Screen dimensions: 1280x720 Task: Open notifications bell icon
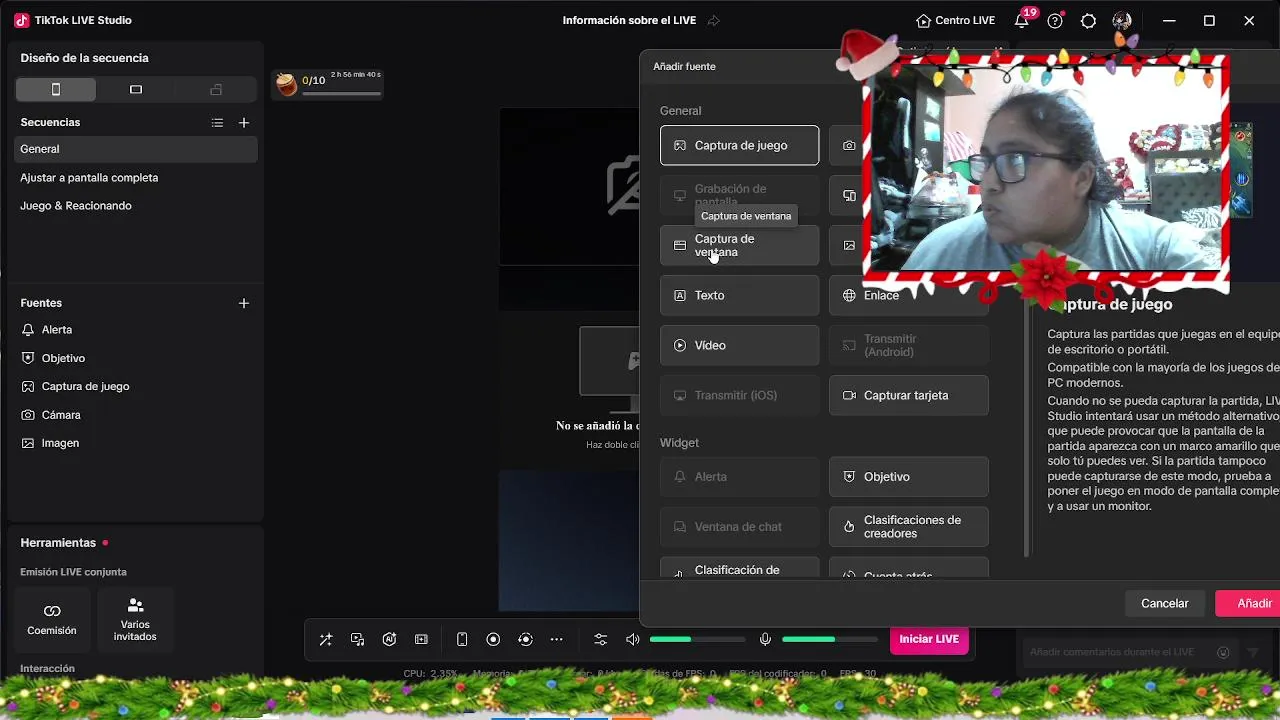pyautogui.click(x=1021, y=21)
